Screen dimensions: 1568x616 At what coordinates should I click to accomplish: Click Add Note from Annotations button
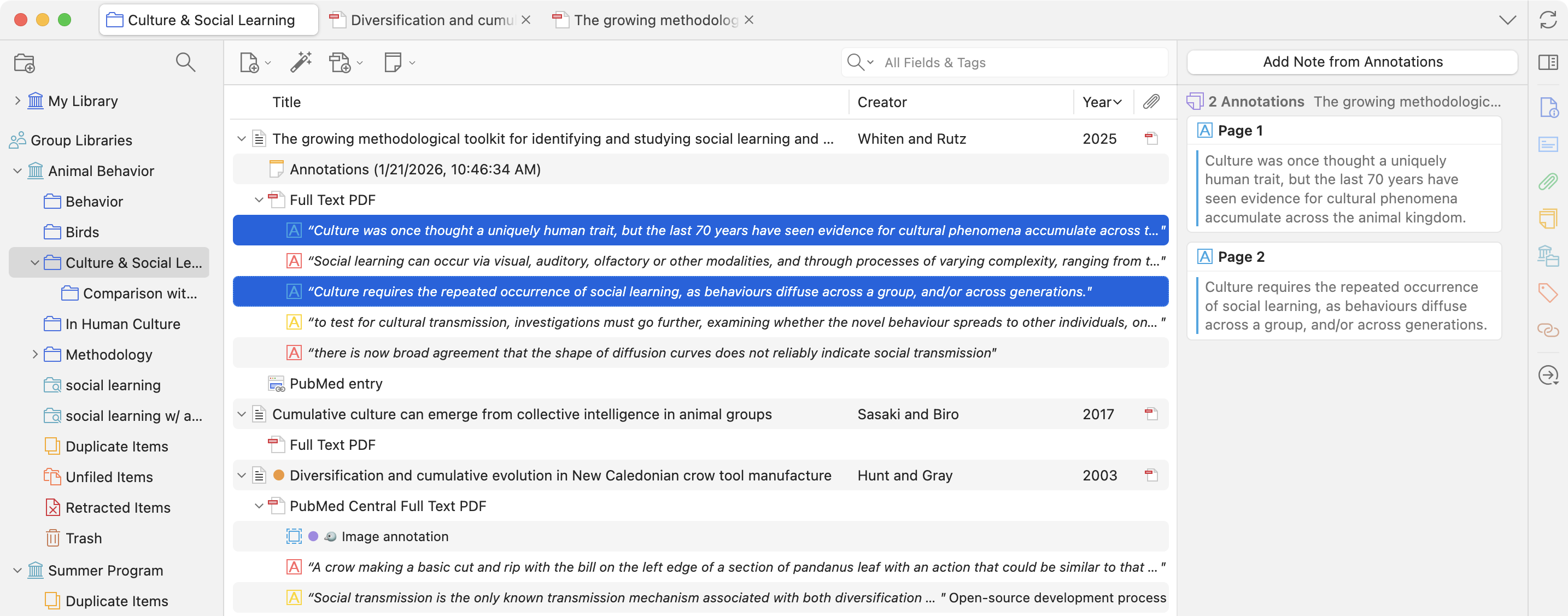[x=1352, y=62]
